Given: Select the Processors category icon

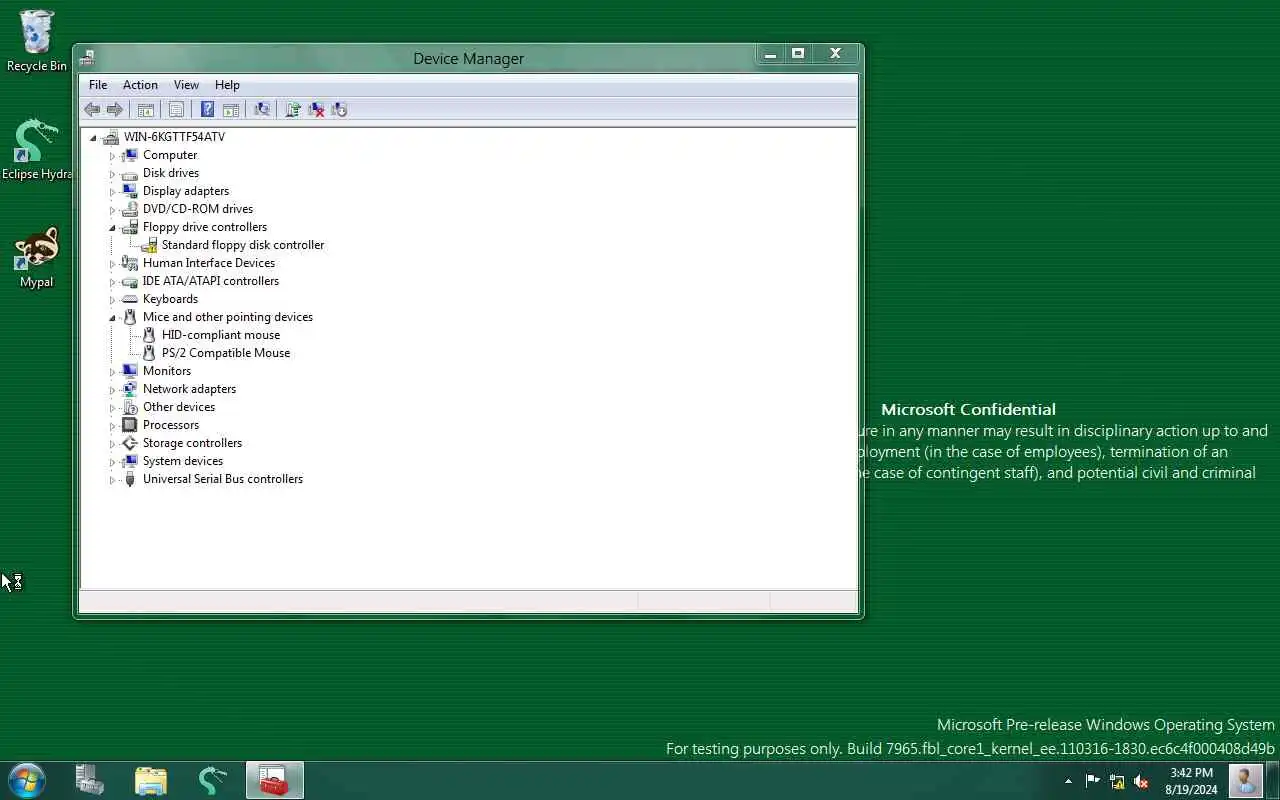Looking at the screenshot, I should point(129,425).
